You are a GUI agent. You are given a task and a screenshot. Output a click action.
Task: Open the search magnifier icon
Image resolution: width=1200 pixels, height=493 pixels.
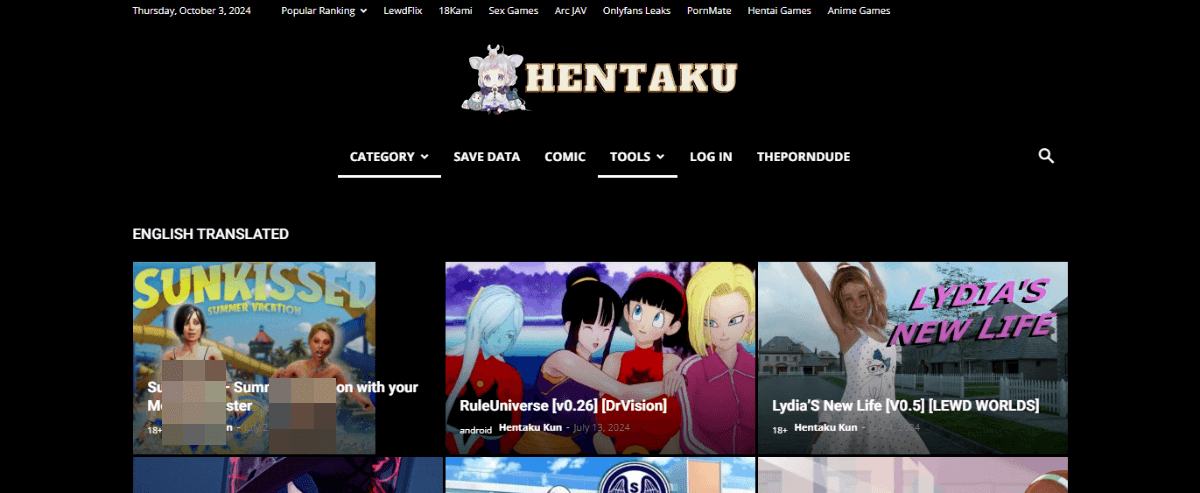(1046, 156)
